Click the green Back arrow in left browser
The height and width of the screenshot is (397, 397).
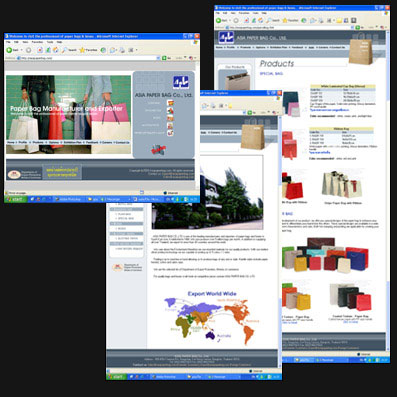(9, 50)
